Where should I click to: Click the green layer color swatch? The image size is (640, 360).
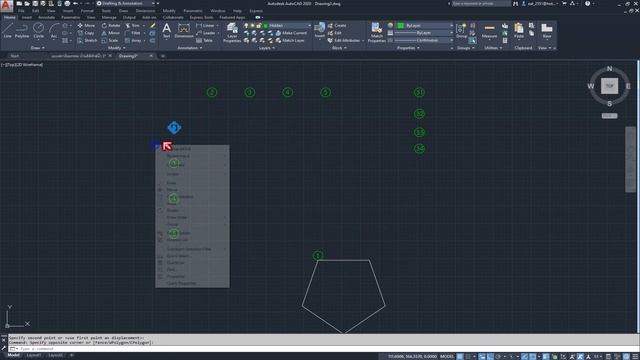tap(266, 25)
